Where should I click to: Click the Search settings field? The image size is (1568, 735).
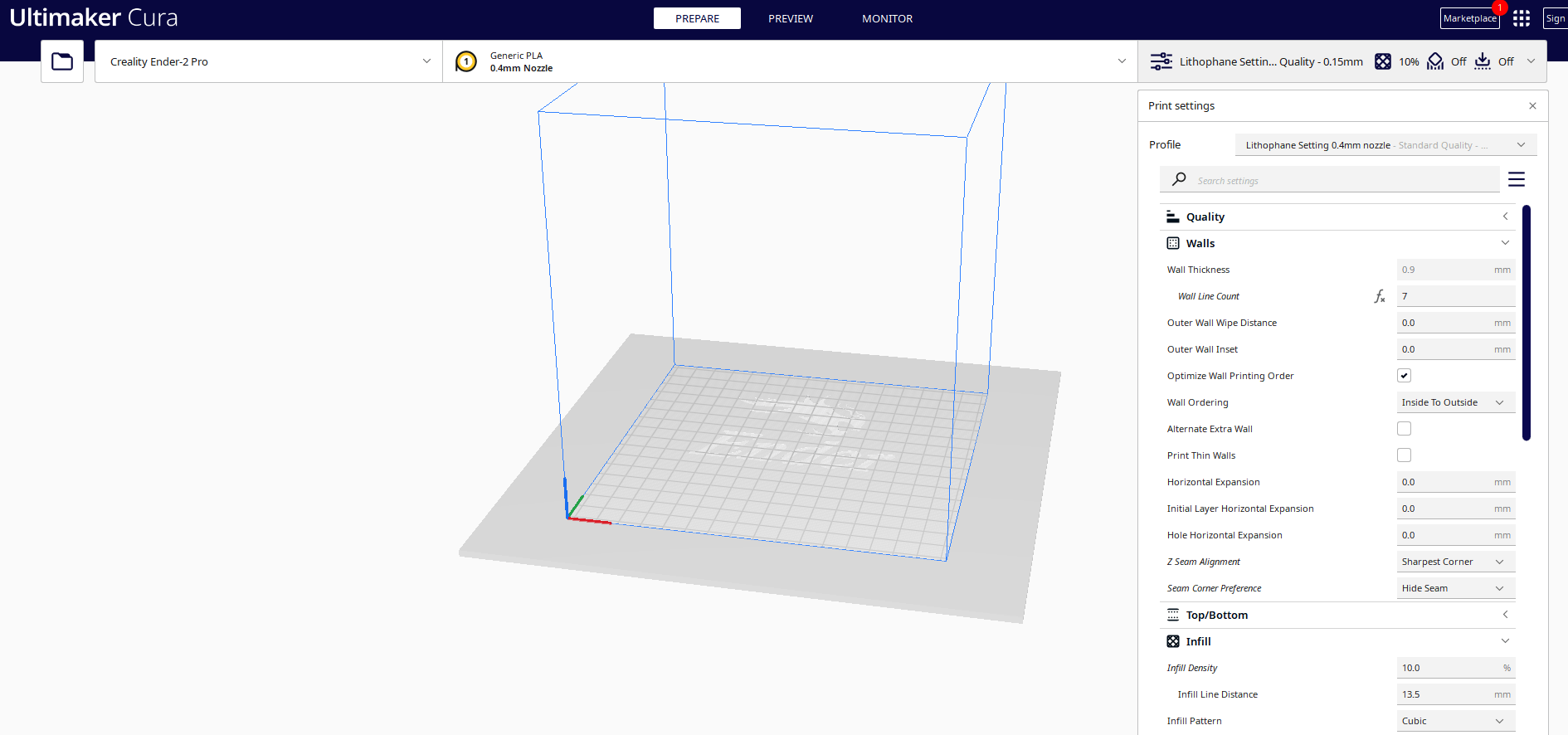pos(1344,181)
